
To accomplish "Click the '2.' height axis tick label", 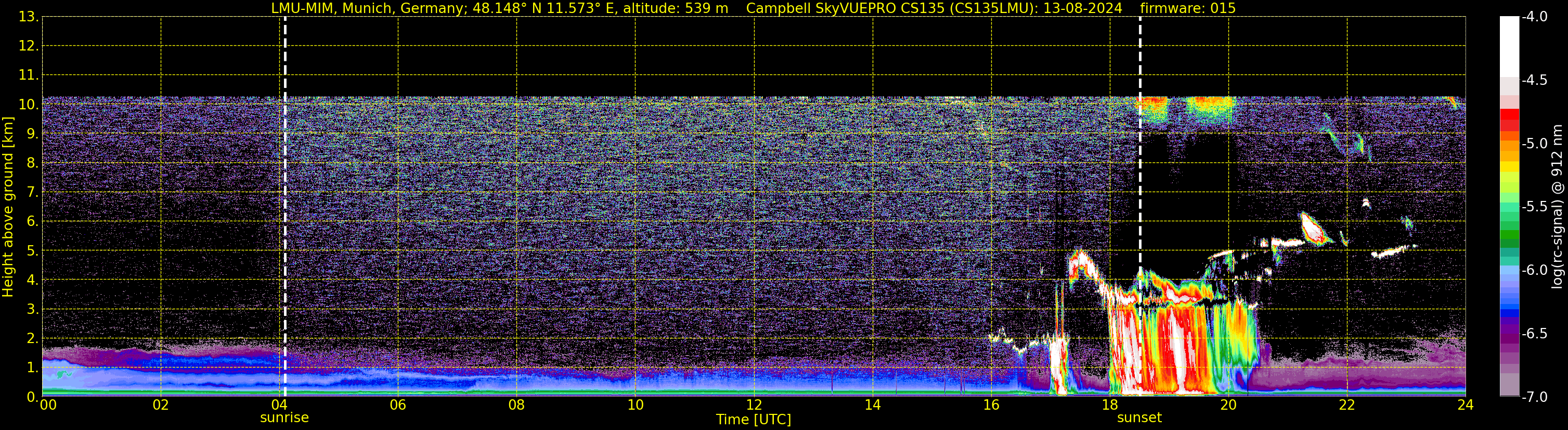I will 32,338.
